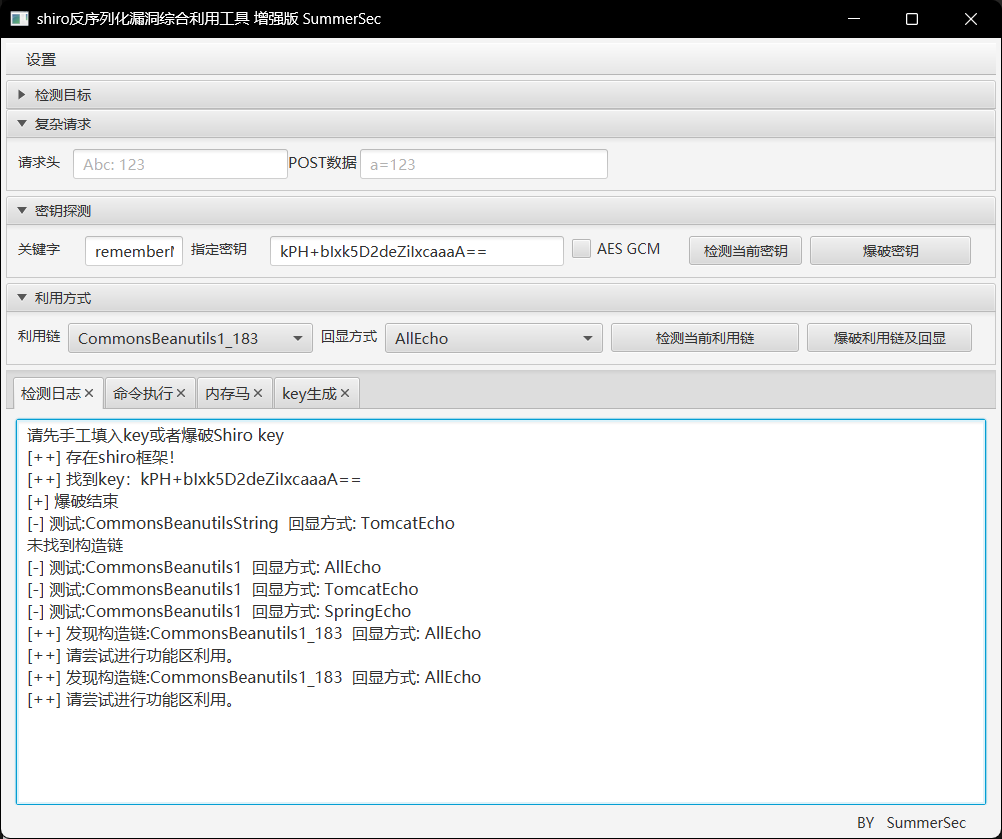
Task: Click the 请求头 input field
Action: tap(180, 164)
